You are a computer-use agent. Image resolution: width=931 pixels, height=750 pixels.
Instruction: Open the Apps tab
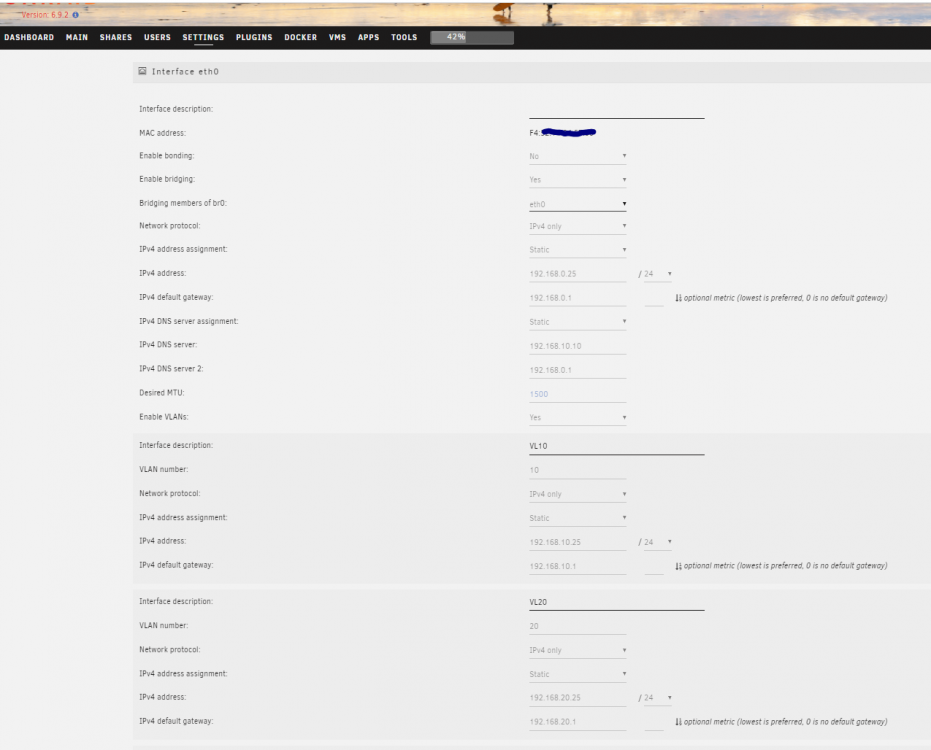[x=368, y=37]
